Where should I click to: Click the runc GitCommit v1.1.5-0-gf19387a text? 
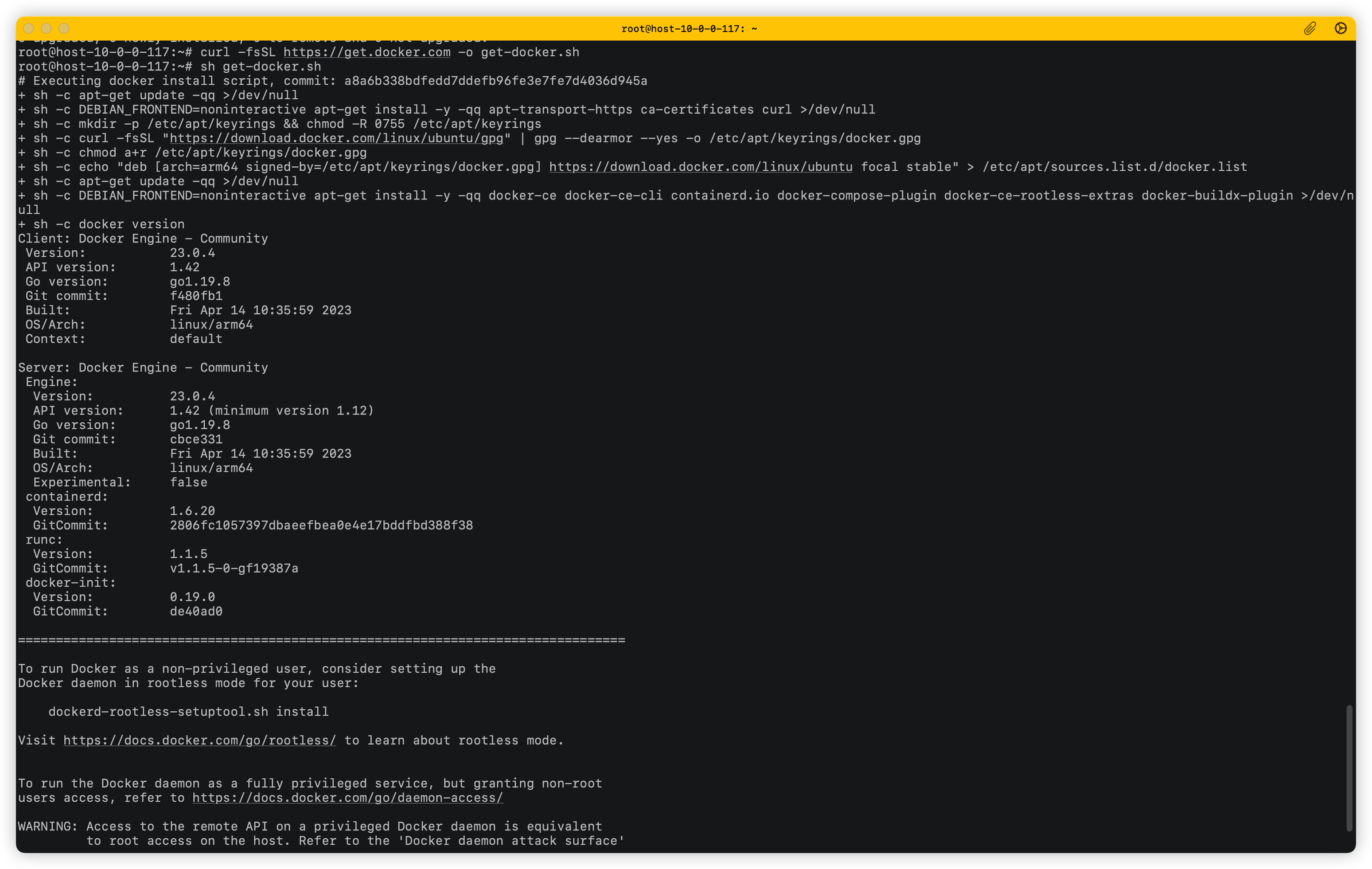[x=234, y=568]
